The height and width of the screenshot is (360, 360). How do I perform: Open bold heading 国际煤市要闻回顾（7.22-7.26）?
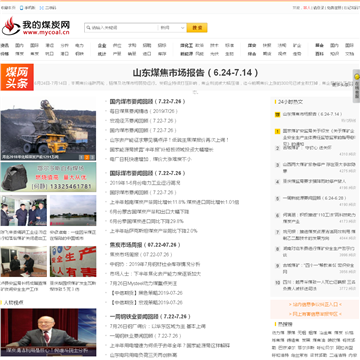coord(148,173)
